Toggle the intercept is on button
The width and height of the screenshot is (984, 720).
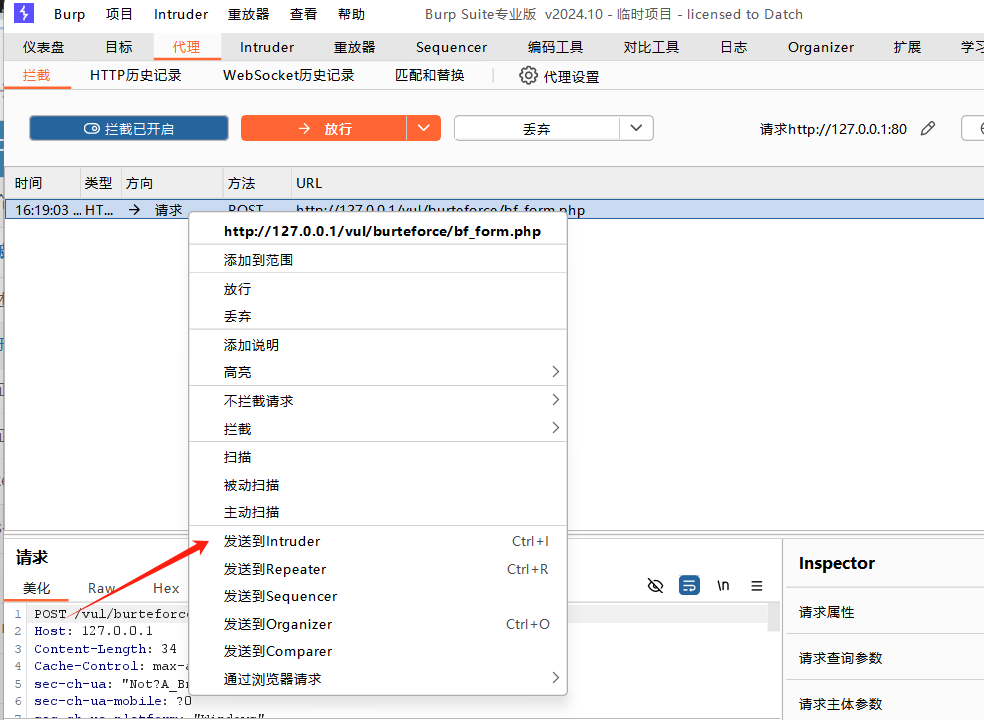[x=129, y=129]
